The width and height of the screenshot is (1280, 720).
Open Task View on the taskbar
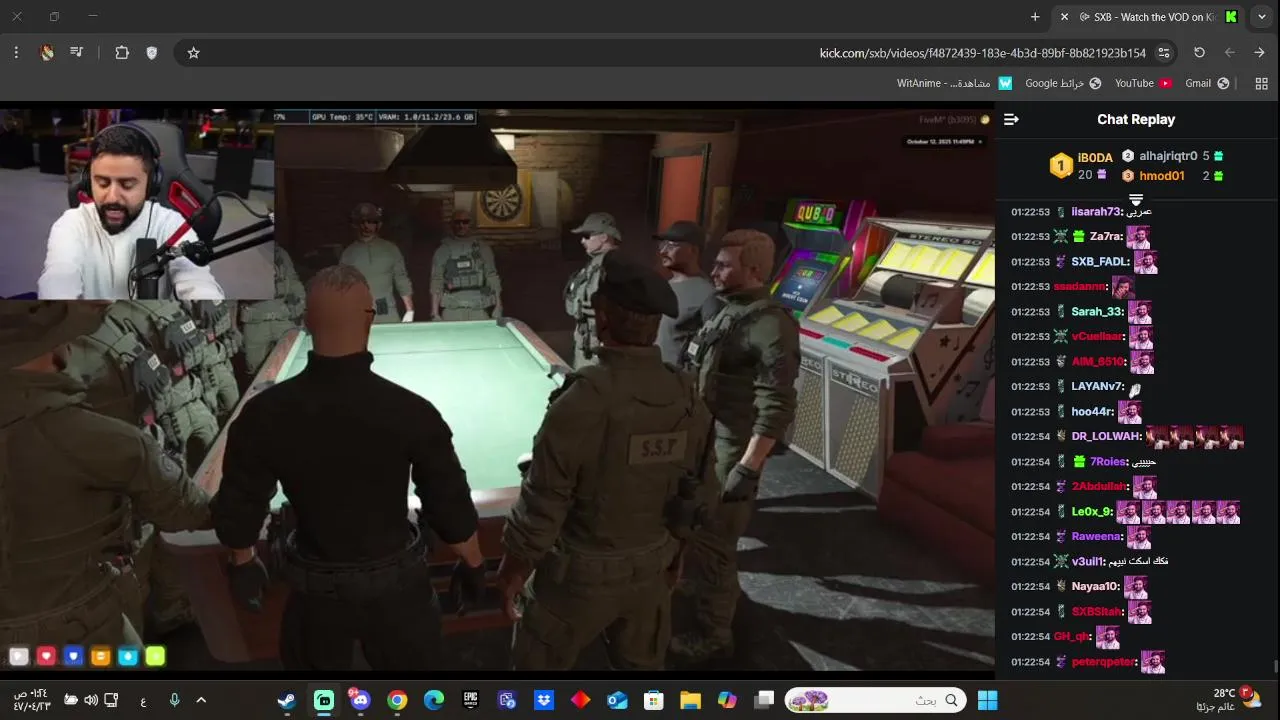764,700
